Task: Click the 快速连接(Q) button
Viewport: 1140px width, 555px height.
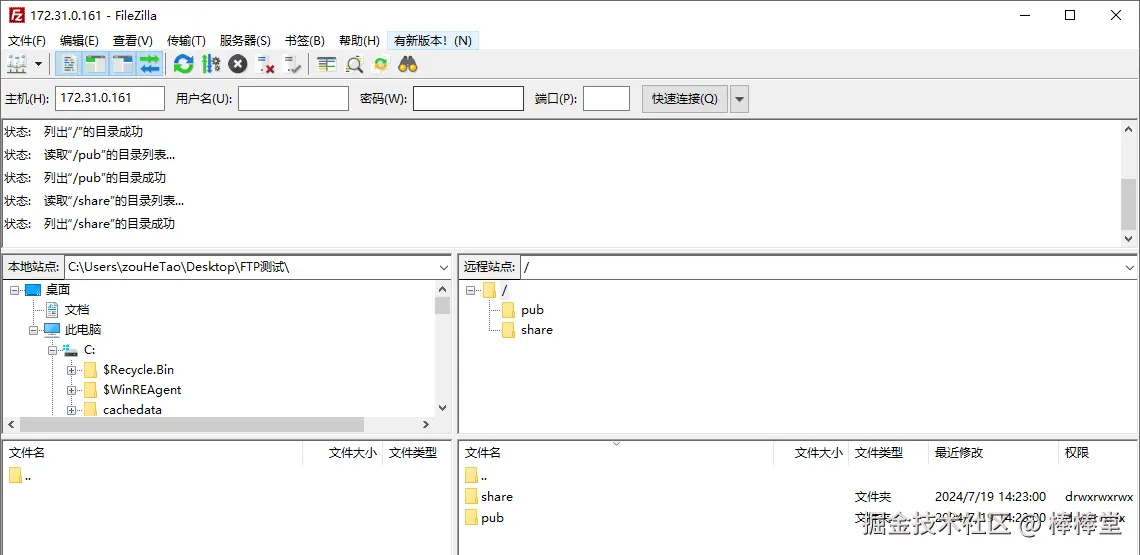Action: pyautogui.click(x=685, y=99)
